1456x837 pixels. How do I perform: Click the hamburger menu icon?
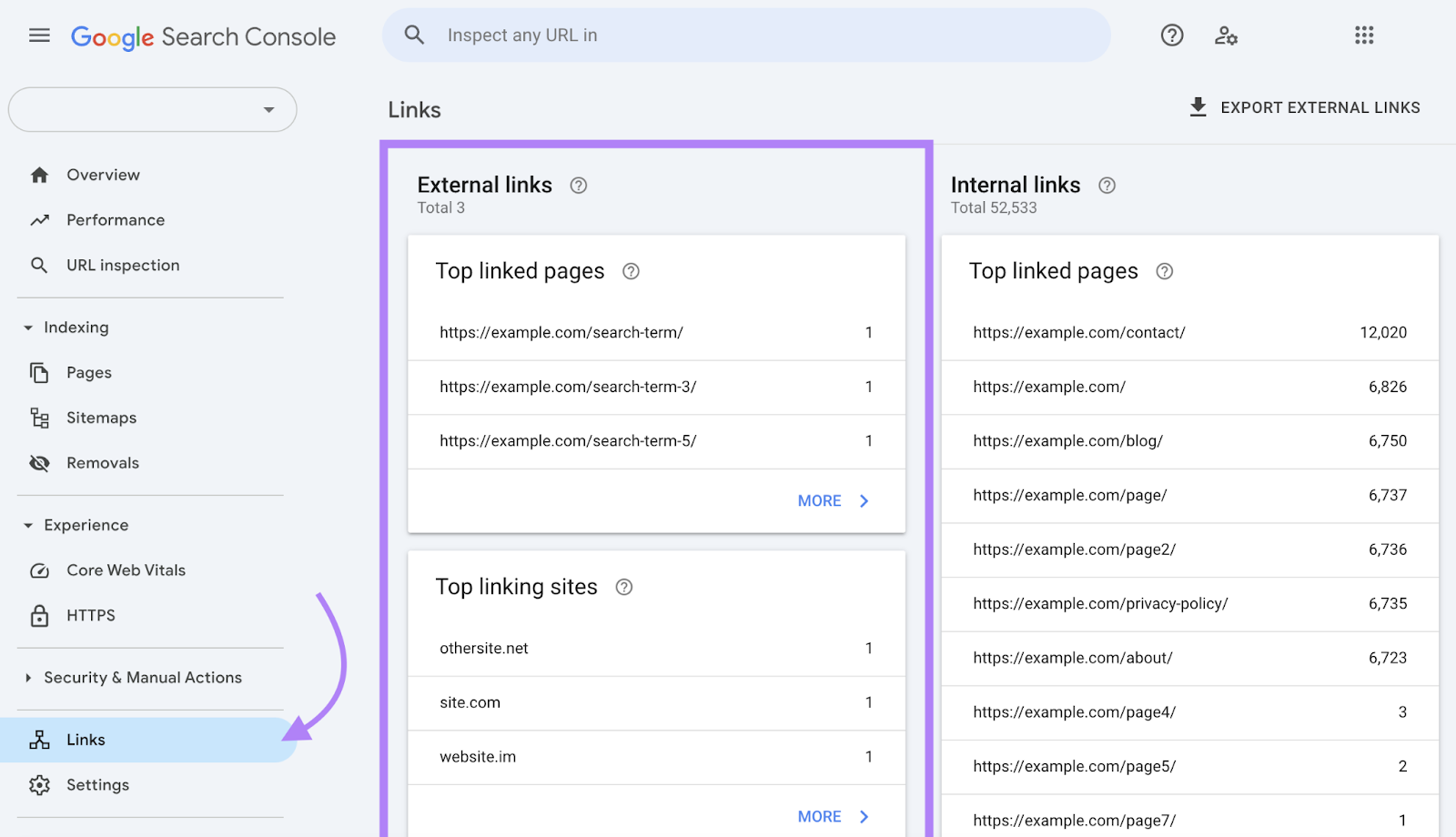39,35
